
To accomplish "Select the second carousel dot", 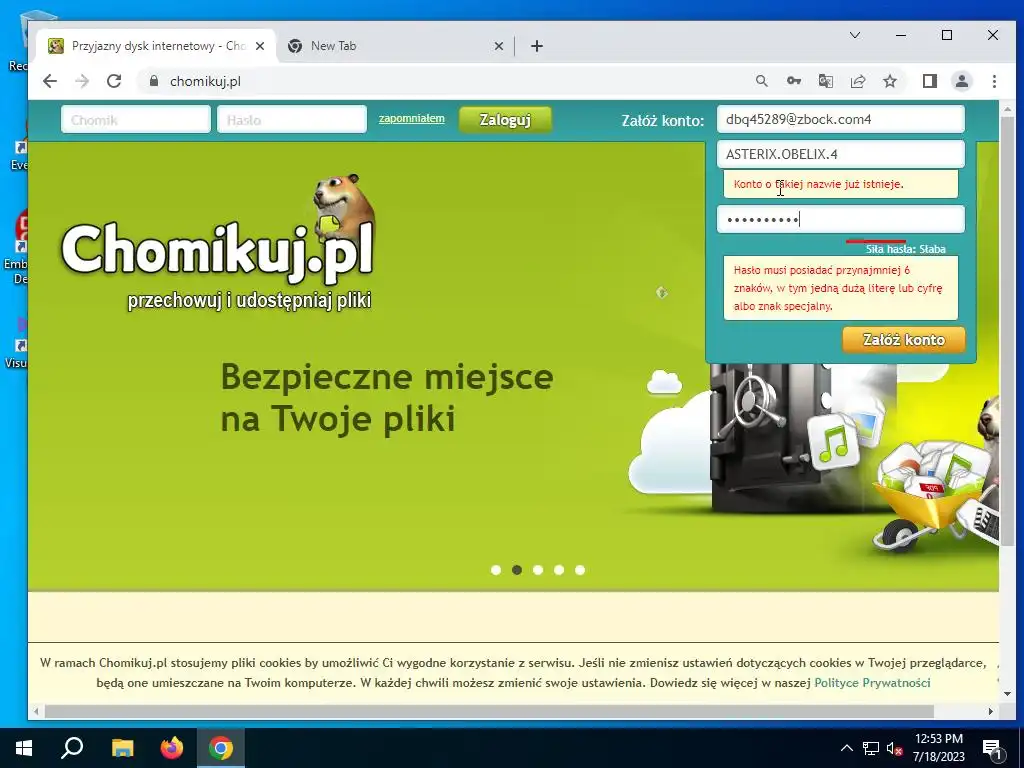I will tap(517, 570).
